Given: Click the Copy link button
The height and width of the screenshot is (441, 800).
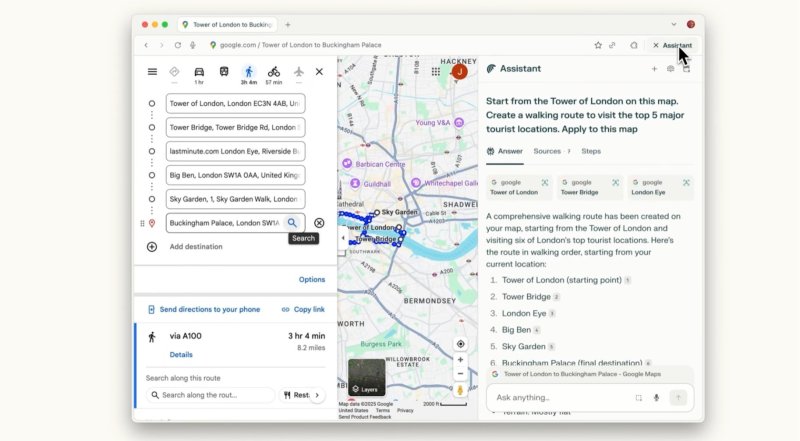Looking at the screenshot, I should point(303,310).
